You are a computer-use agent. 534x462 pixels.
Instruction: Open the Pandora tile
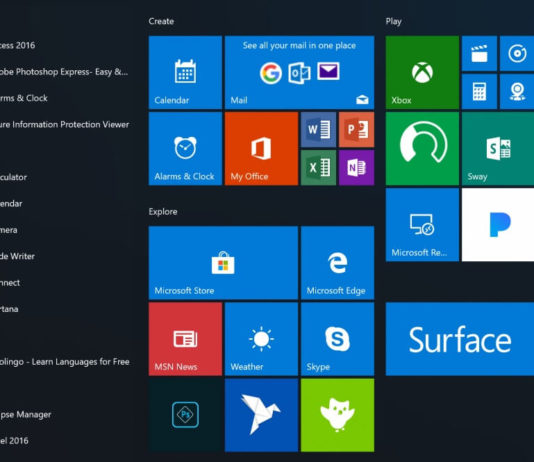[x=498, y=225]
